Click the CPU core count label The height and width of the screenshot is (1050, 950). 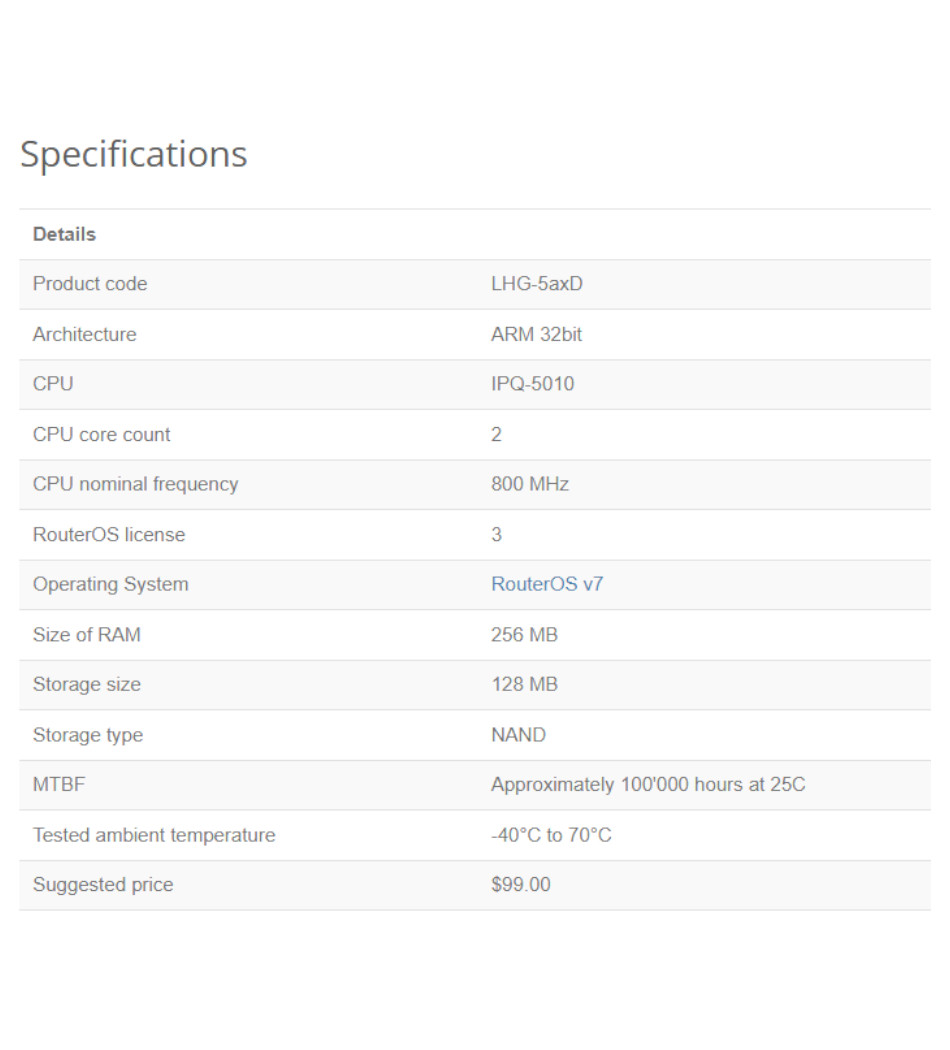101,434
